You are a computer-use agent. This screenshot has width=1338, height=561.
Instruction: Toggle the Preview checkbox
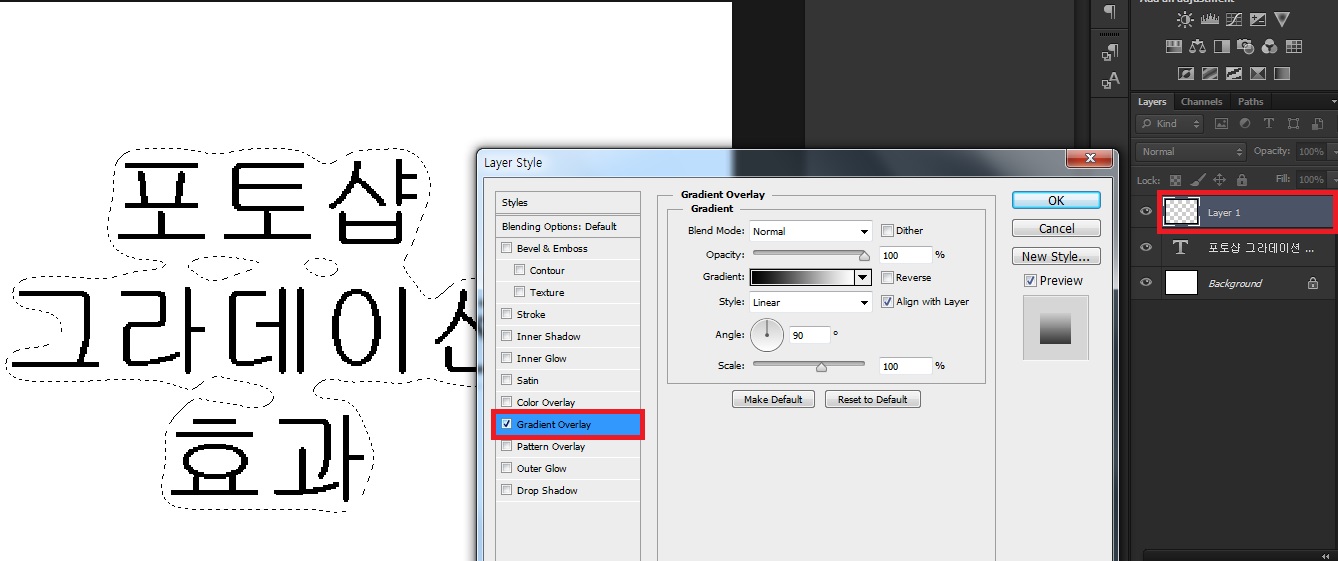click(x=1030, y=281)
